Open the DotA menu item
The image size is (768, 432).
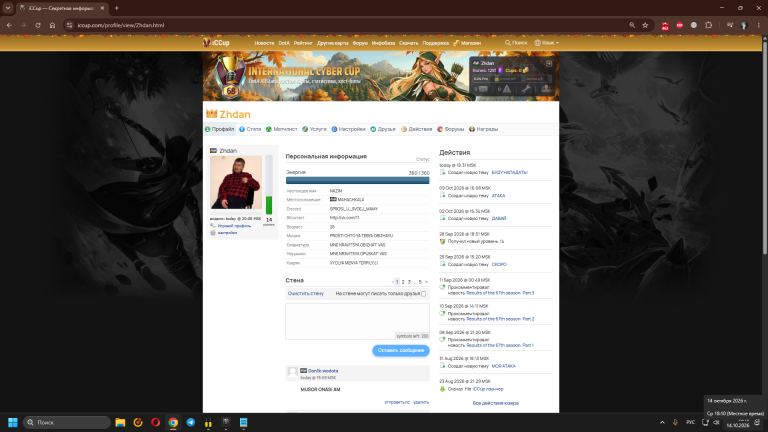[284, 43]
